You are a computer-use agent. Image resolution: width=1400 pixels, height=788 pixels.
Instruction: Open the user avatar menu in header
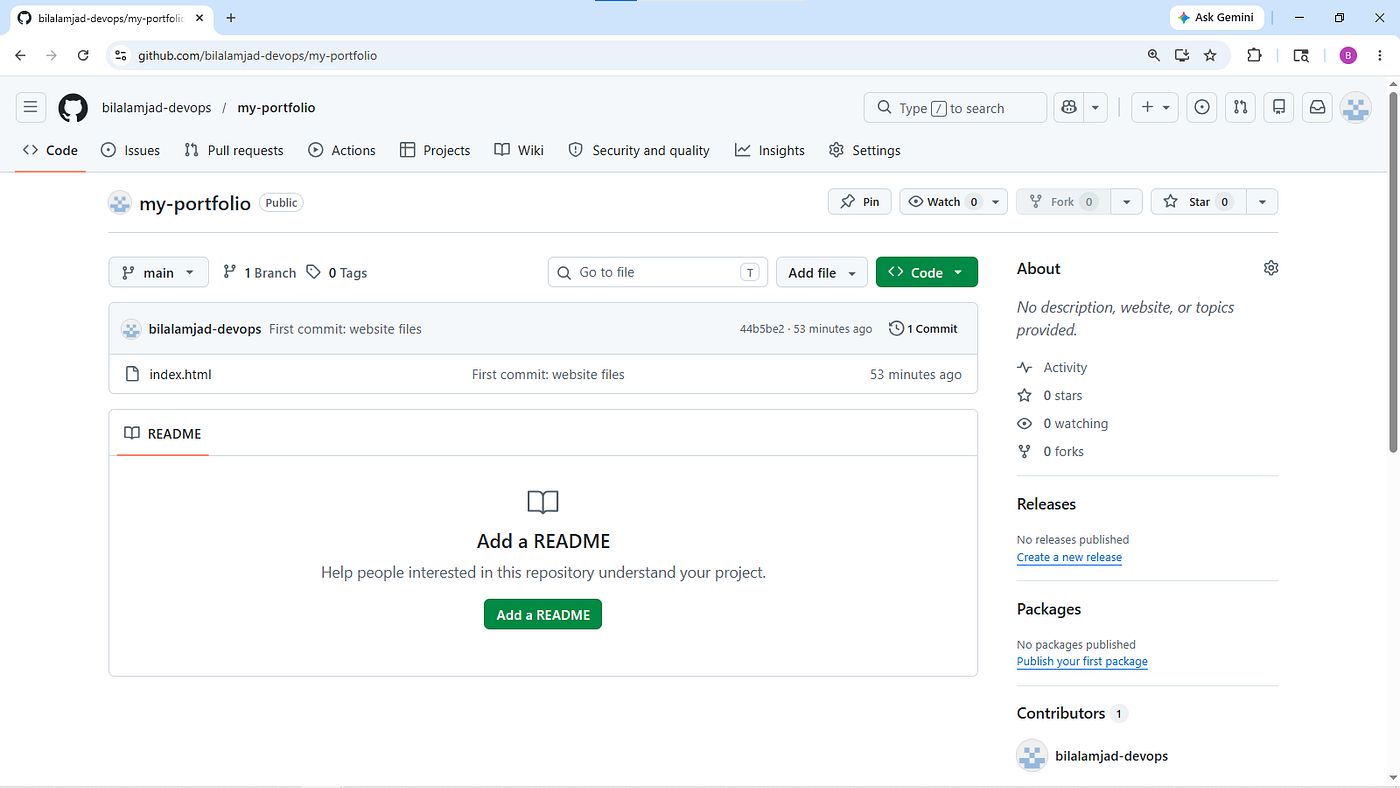(1355, 107)
